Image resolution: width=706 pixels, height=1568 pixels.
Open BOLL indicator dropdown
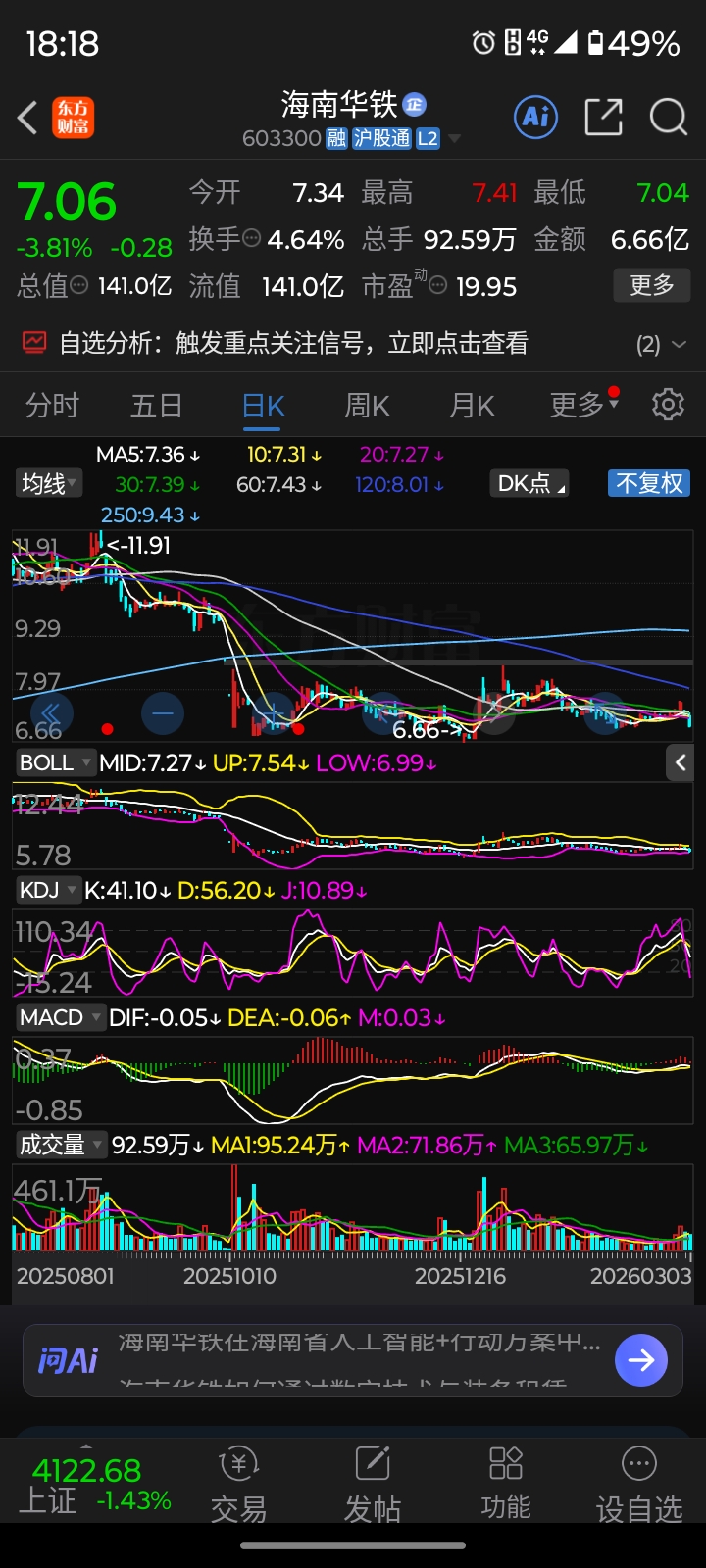click(55, 762)
